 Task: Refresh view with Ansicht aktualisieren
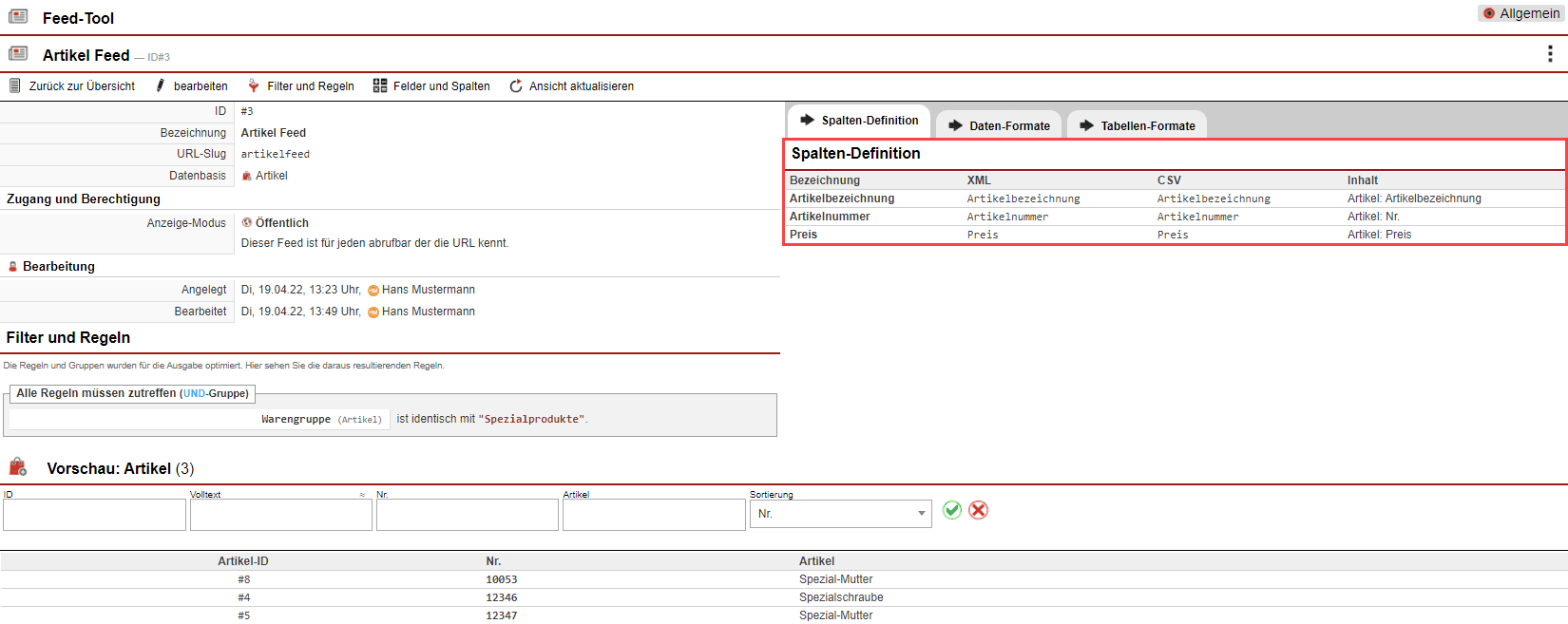click(x=571, y=85)
